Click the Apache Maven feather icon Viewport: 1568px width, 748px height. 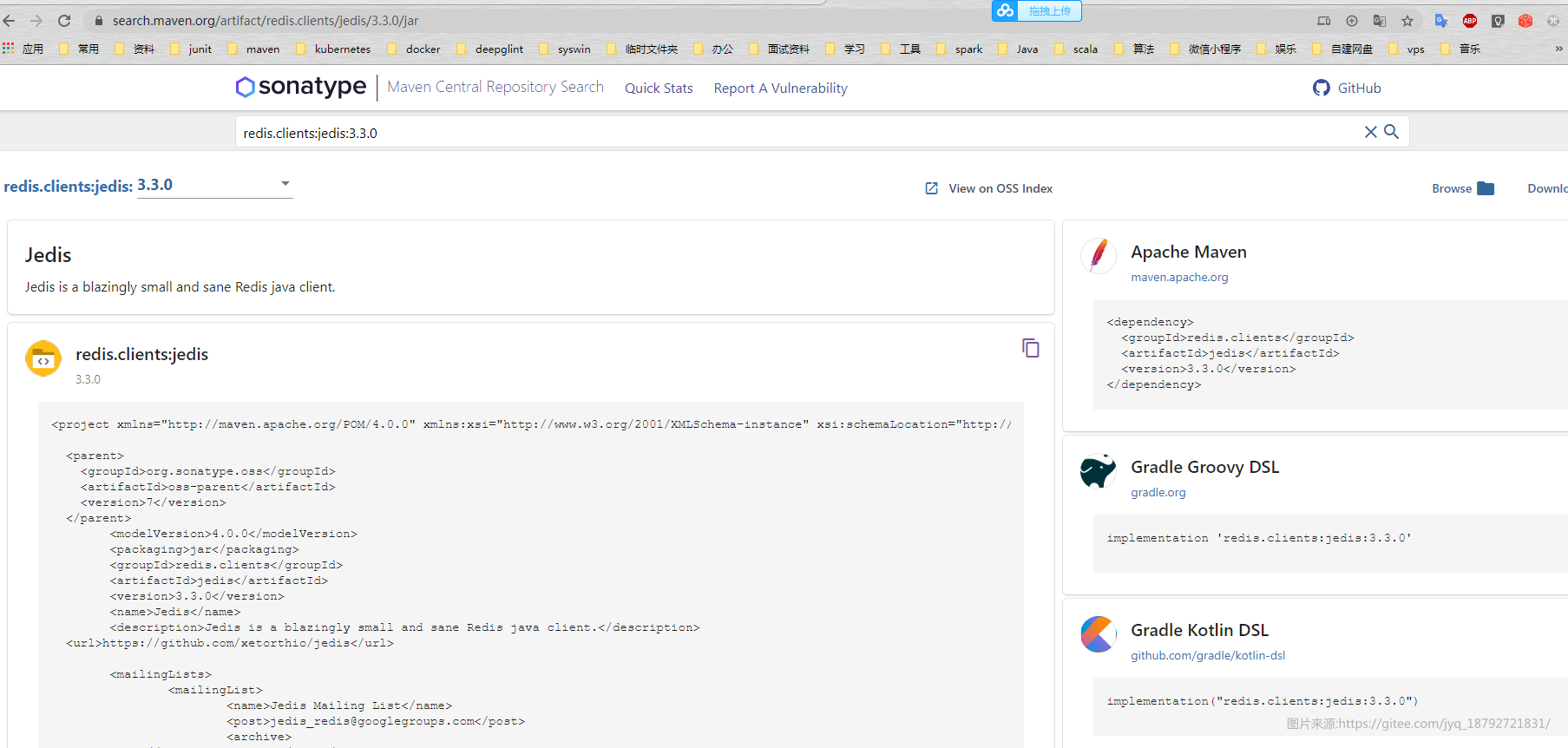coord(1099,256)
